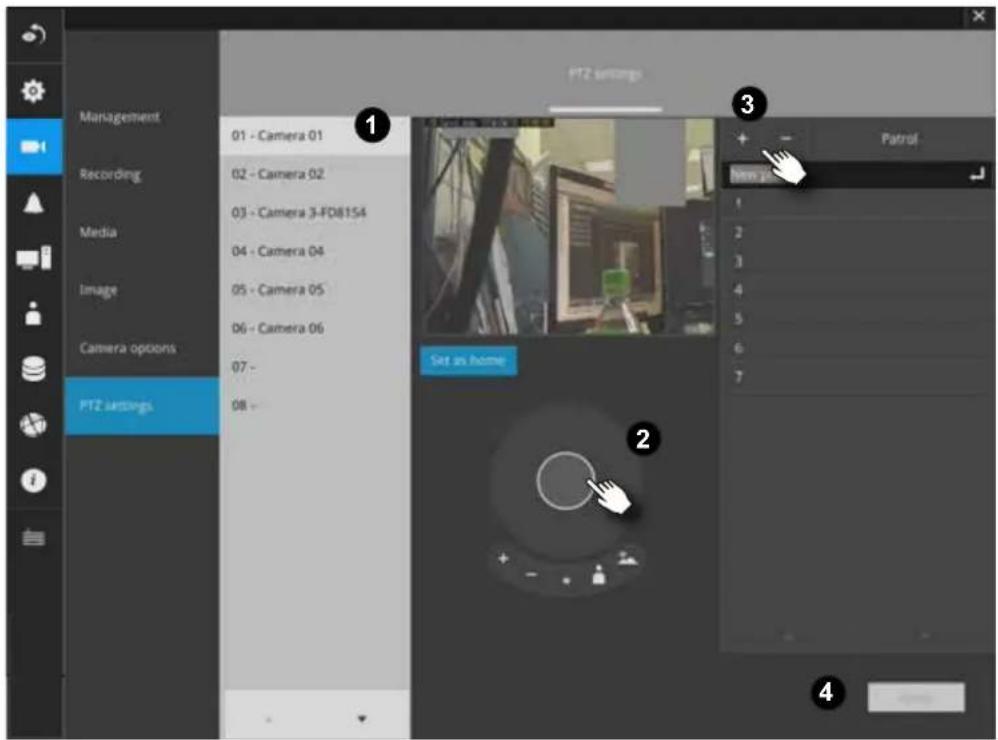
Task: Click the zoom in plus icon below joystick
Action: click(x=503, y=558)
